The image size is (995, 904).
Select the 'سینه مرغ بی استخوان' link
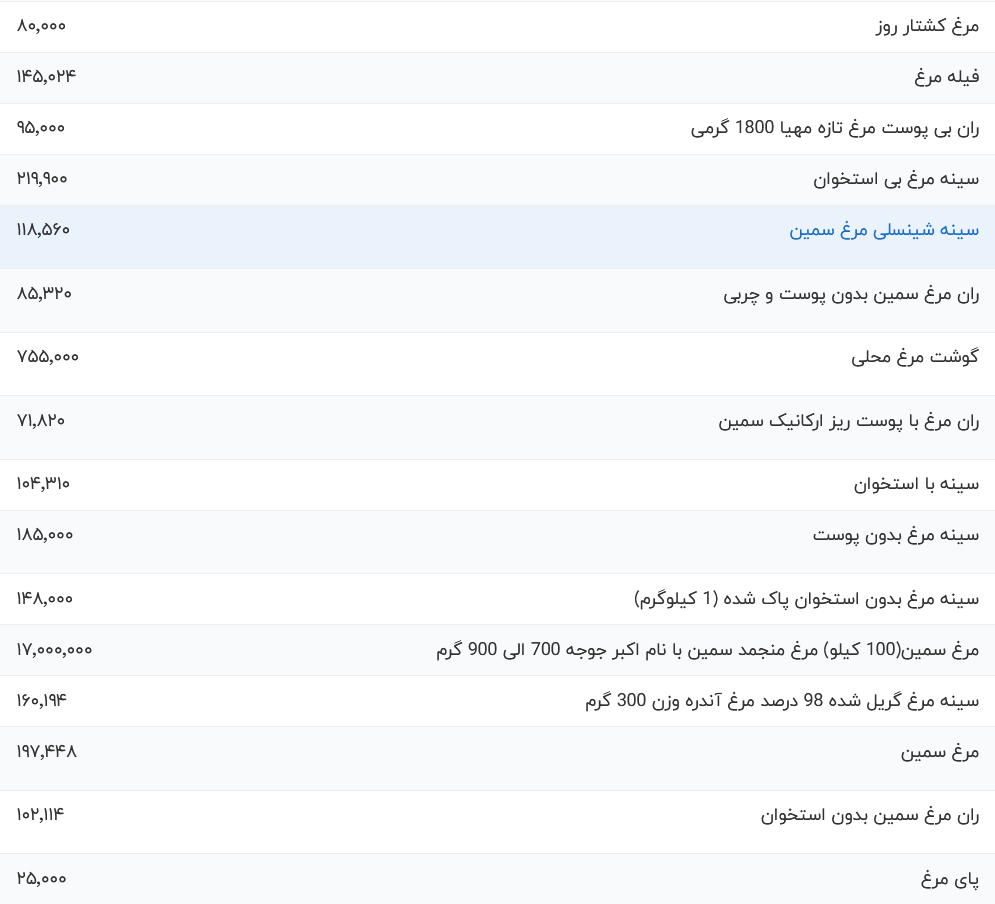pos(896,179)
